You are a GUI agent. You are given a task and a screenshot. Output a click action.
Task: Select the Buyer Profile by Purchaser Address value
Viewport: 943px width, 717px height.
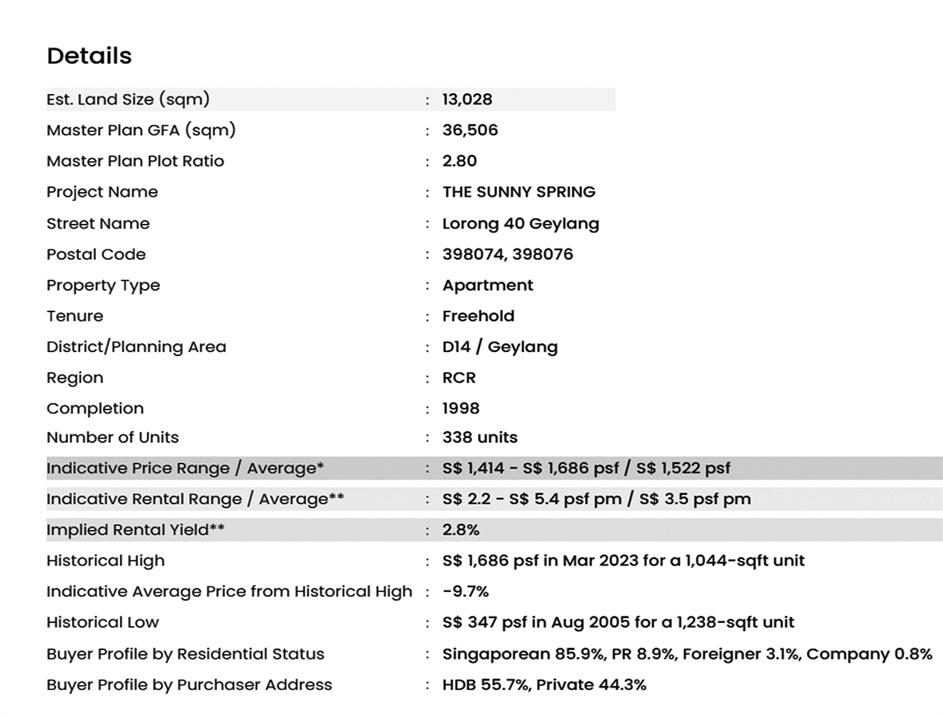544,685
